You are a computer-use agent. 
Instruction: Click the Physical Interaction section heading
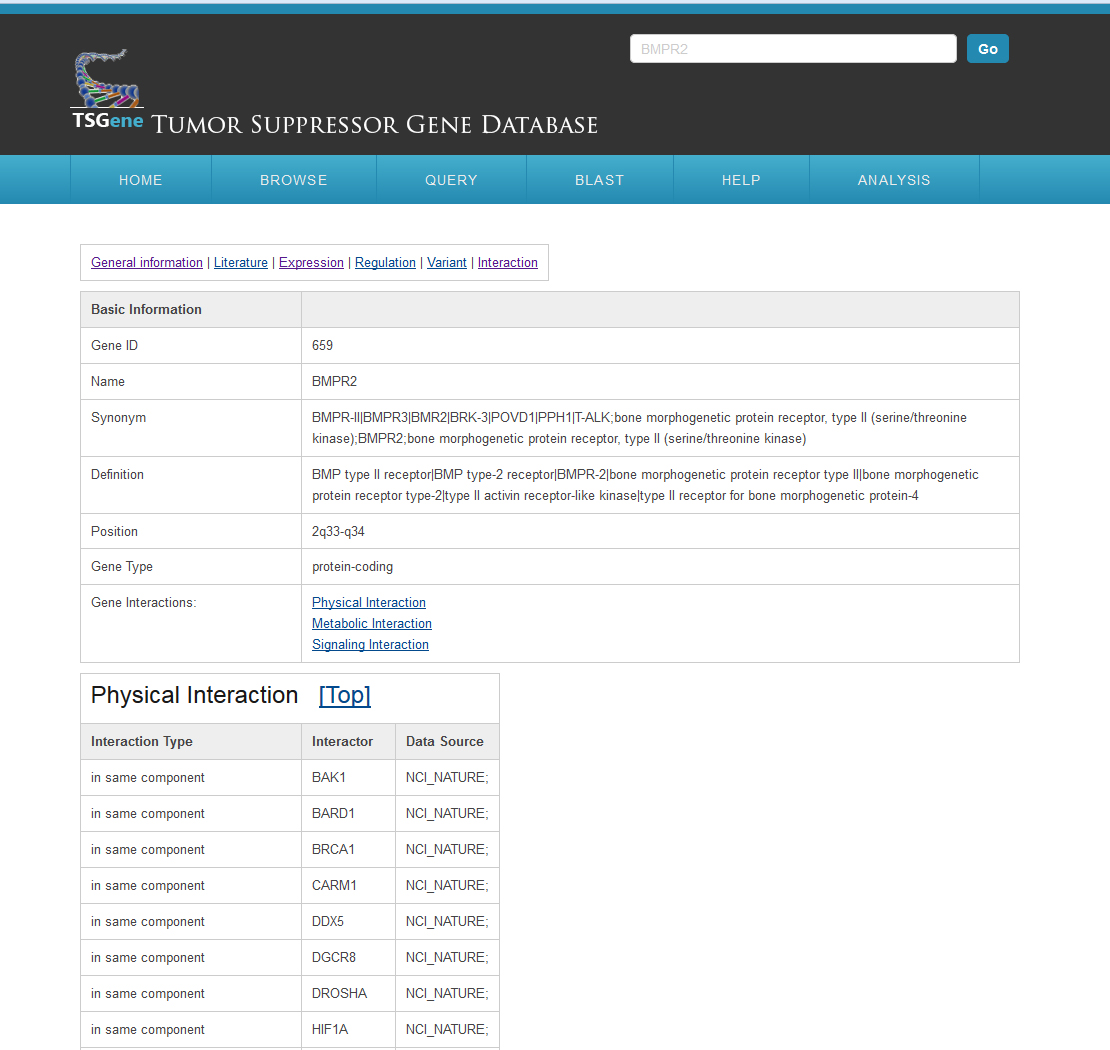194,695
